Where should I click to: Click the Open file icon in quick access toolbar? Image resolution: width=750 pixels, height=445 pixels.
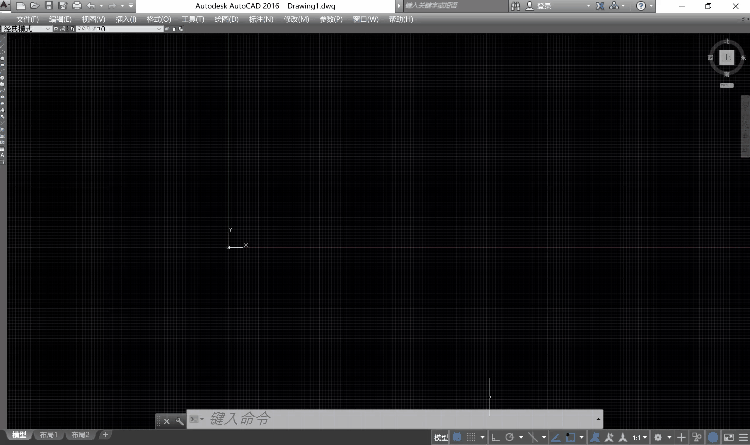[x=36, y=6]
